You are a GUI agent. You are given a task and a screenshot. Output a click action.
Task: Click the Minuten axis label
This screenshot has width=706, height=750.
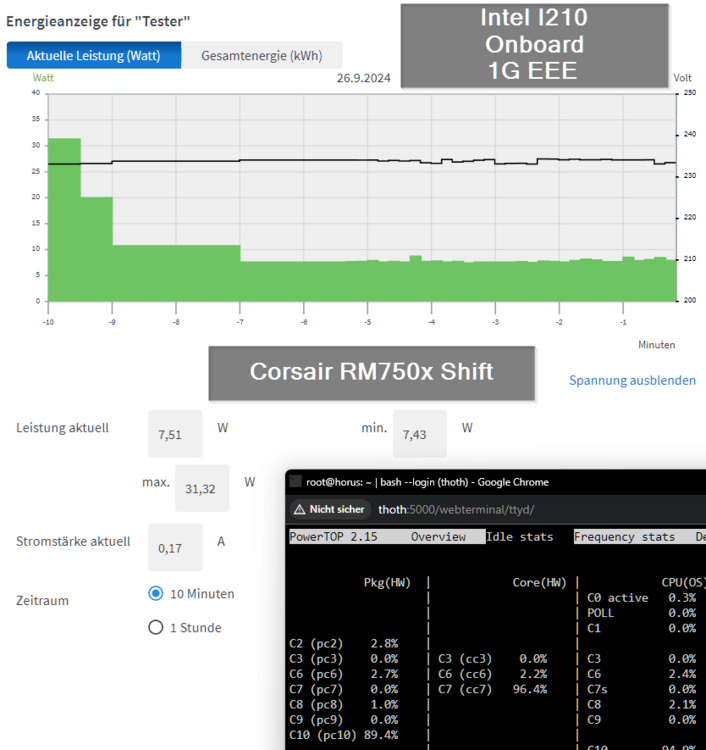pos(656,344)
